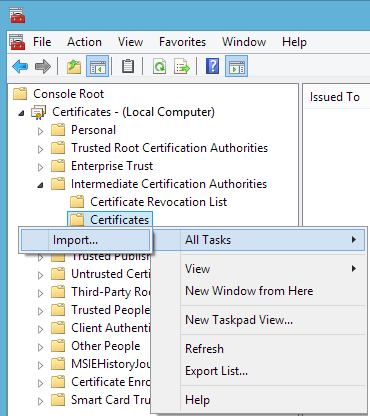
Task: Click the green Refresh toolbar icon
Action: tap(160, 66)
